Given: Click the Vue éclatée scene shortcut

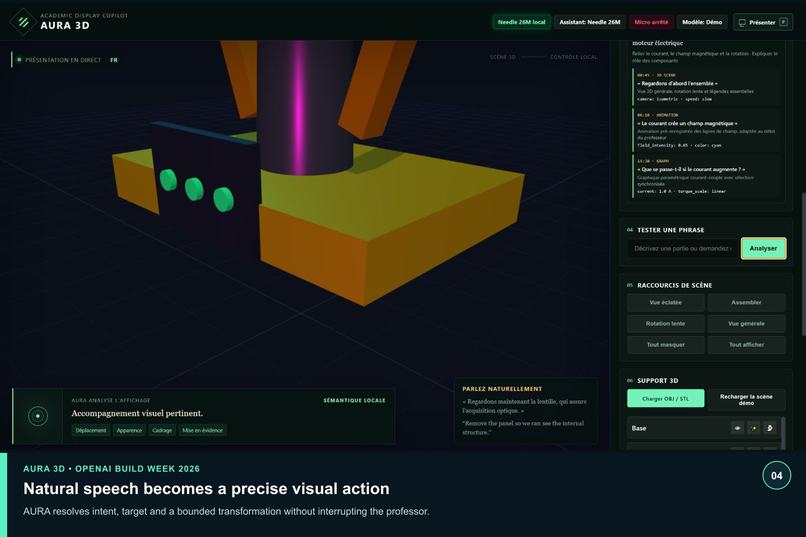Looking at the screenshot, I should 665,303.
